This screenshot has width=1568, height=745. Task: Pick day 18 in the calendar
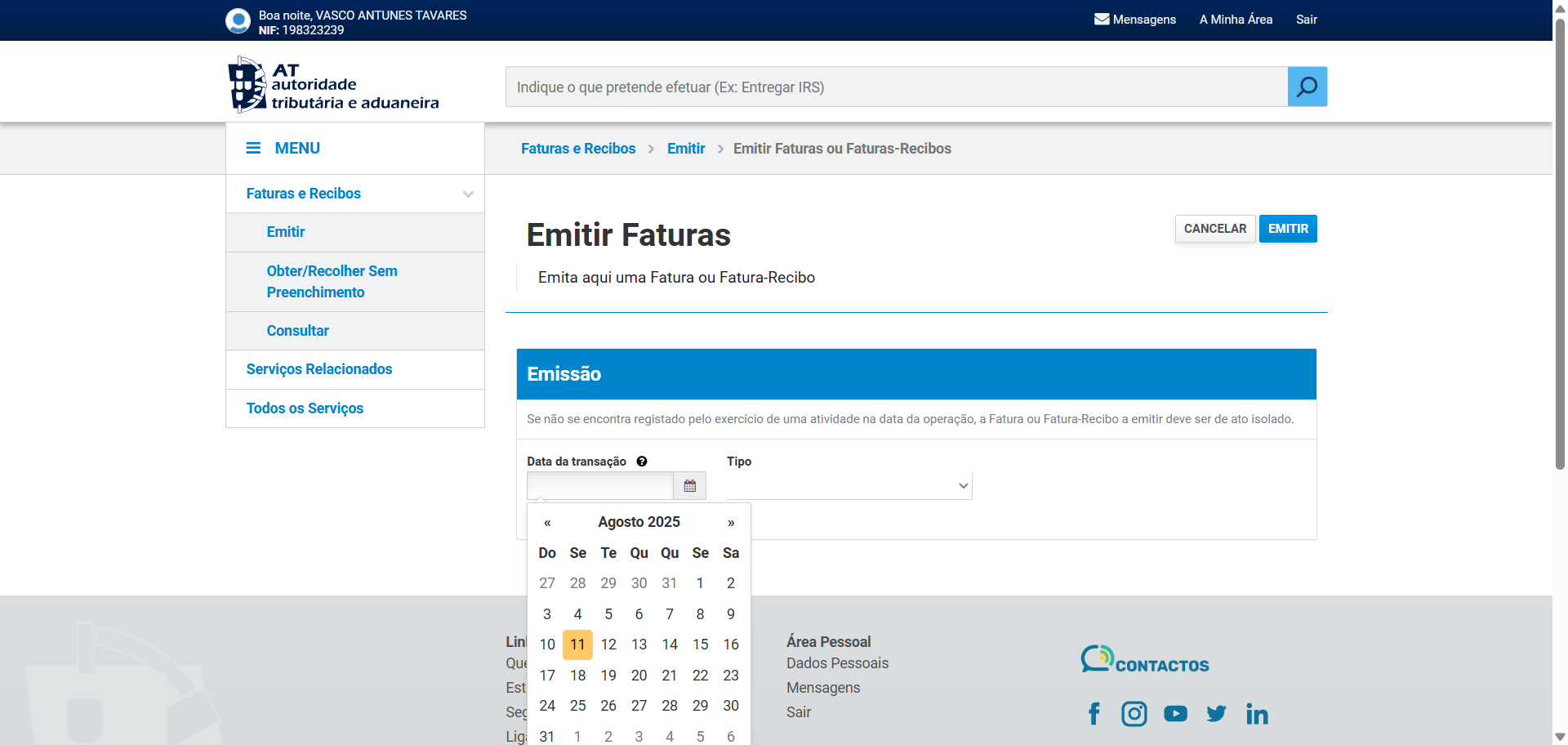(x=577, y=676)
